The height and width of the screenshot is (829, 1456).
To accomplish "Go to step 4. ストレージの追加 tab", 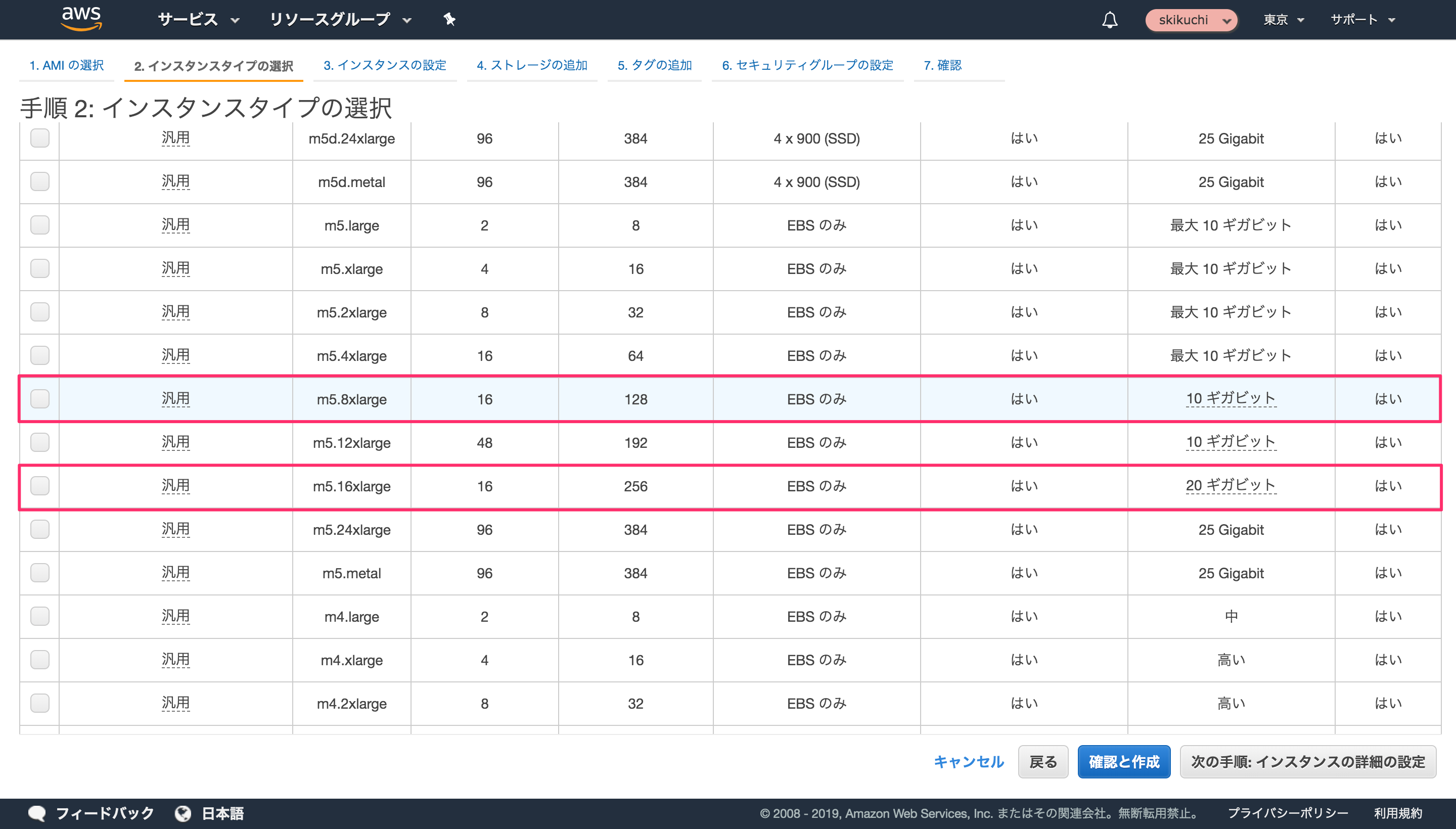I will tap(532, 66).
